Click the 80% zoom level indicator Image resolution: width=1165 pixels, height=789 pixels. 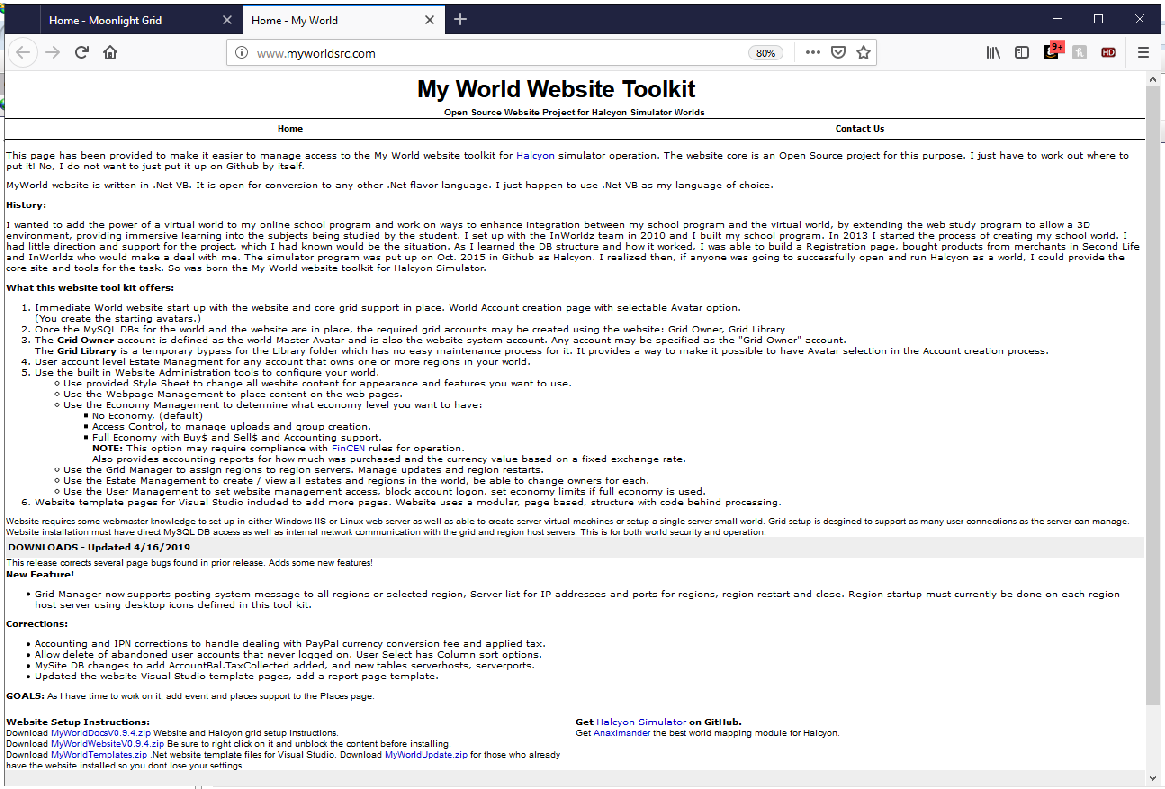(x=765, y=53)
